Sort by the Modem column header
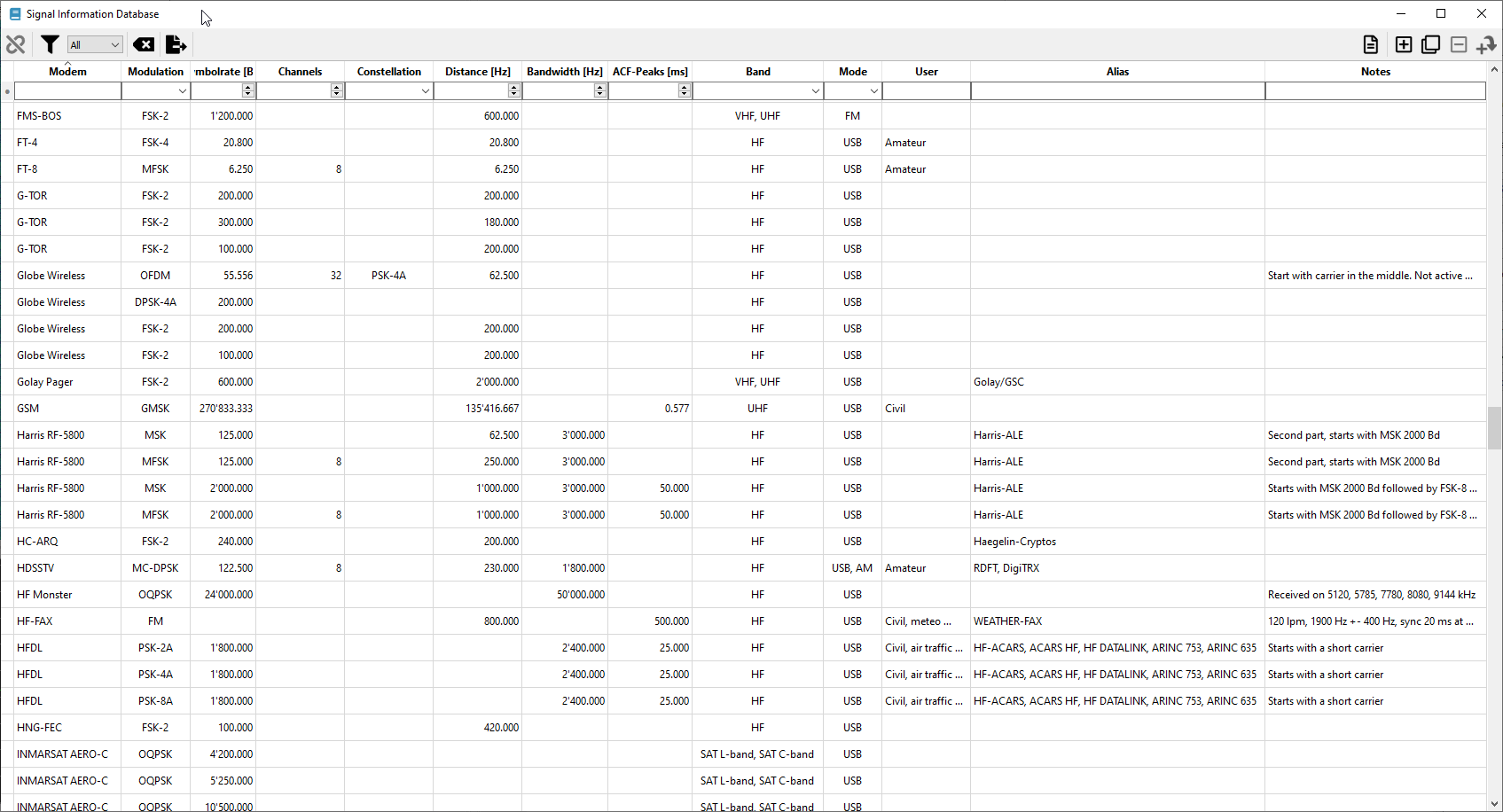 pyautogui.click(x=67, y=72)
